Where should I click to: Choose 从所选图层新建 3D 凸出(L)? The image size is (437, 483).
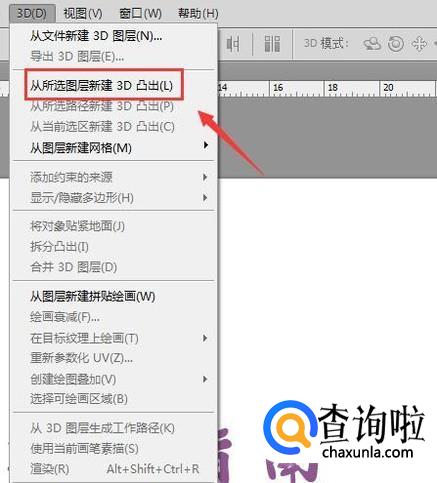[x=104, y=84]
